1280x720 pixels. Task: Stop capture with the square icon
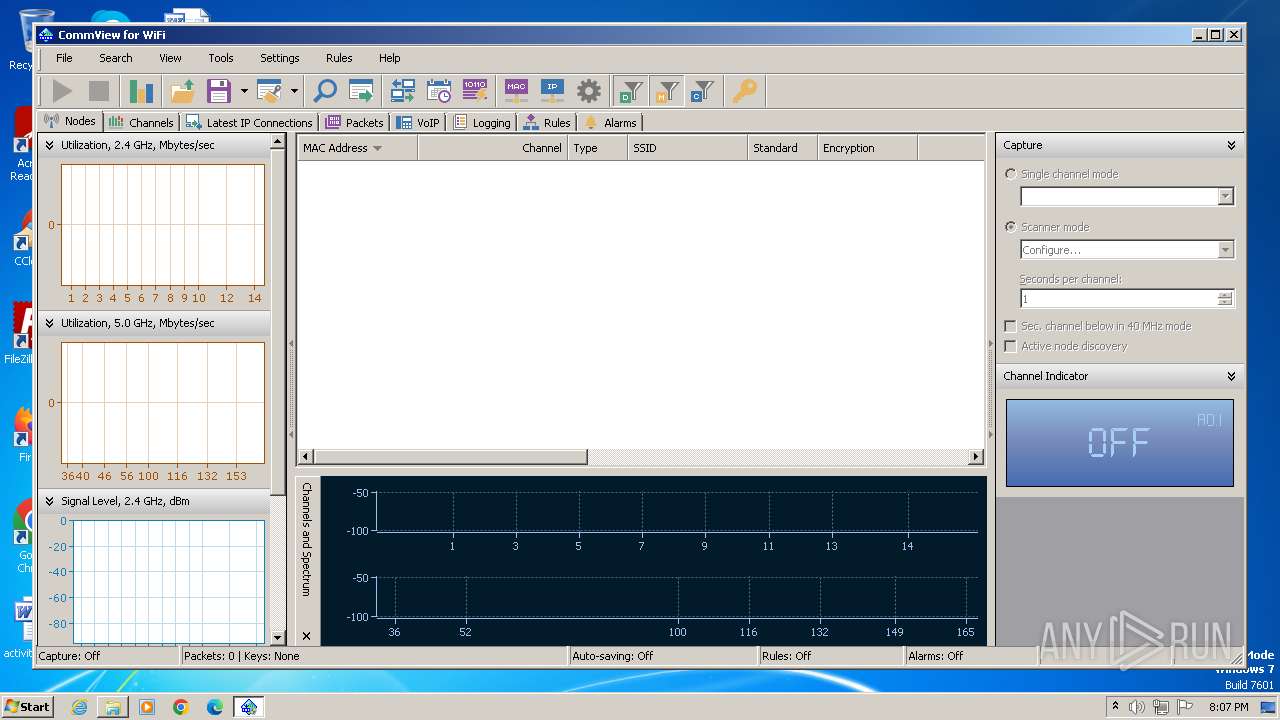99,91
